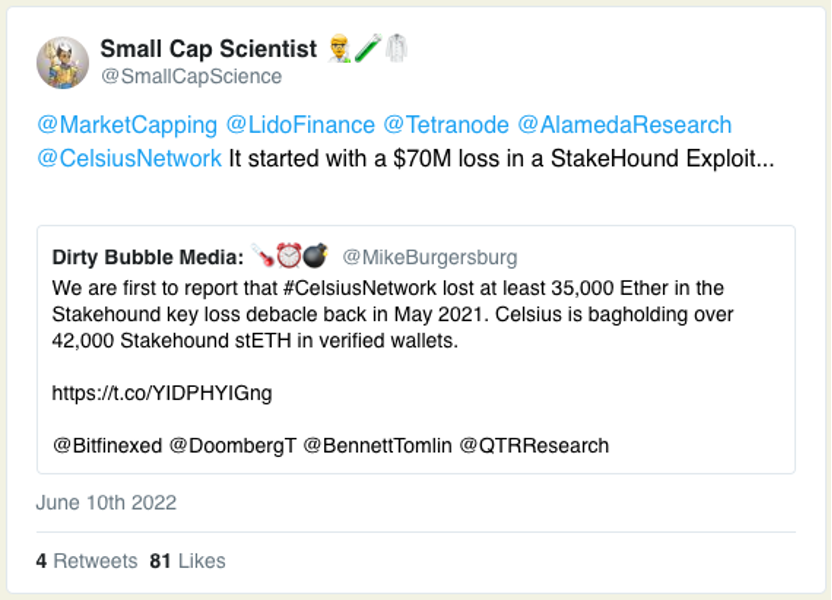Viewport: 832px width, 600px height.
Task: Click the lab coat emoji icon
Action: (396, 48)
